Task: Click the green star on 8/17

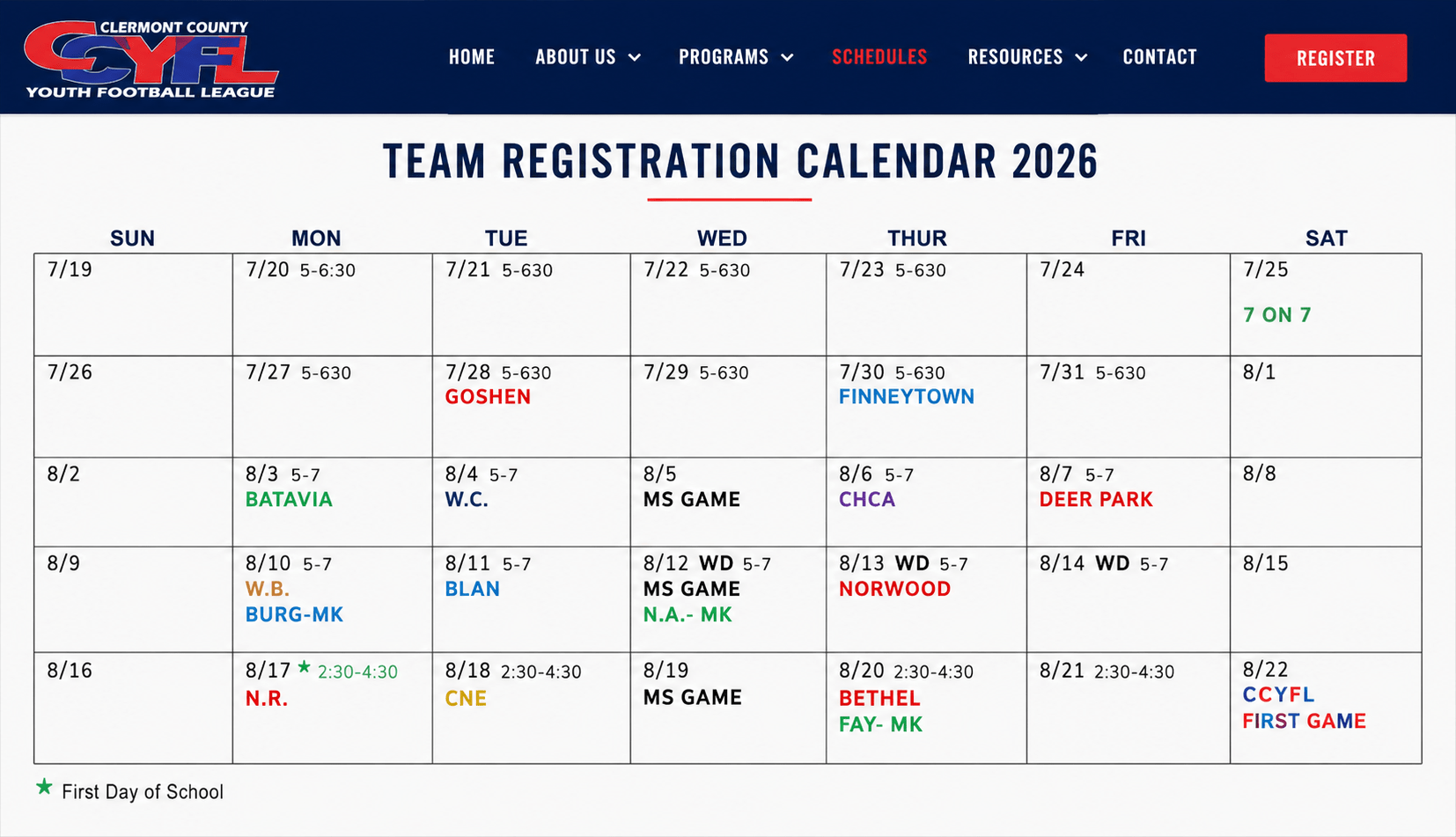Action: (304, 667)
